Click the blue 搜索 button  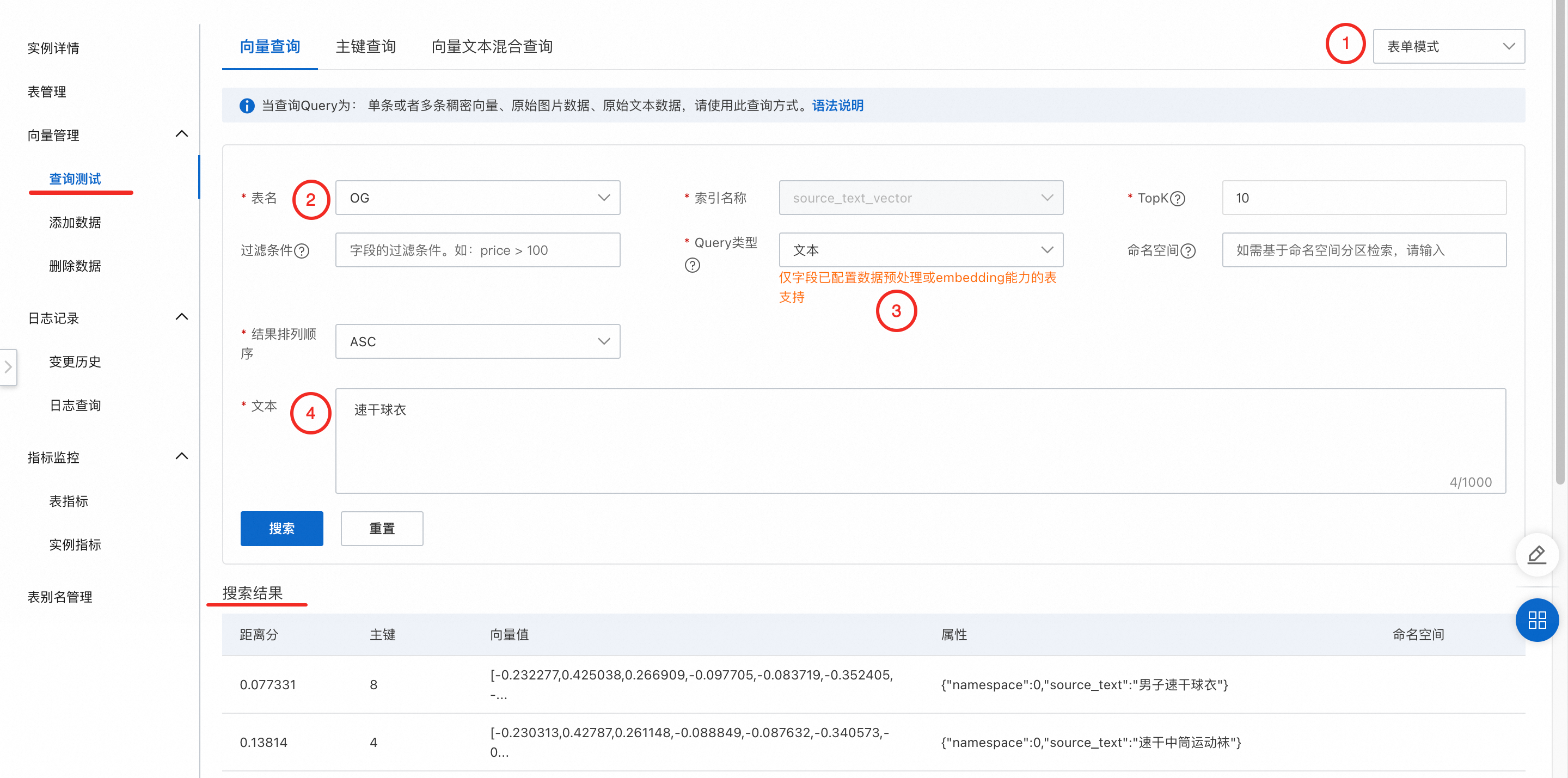[x=281, y=529]
